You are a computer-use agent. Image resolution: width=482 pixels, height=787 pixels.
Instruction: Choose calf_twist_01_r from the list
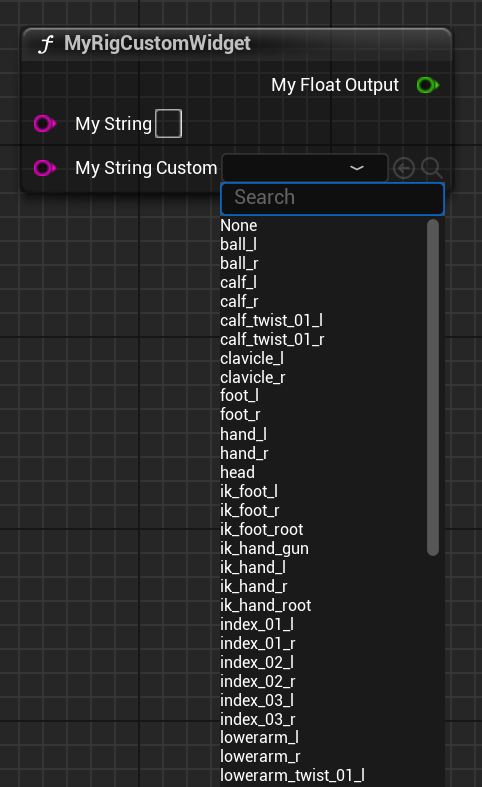[272, 339]
